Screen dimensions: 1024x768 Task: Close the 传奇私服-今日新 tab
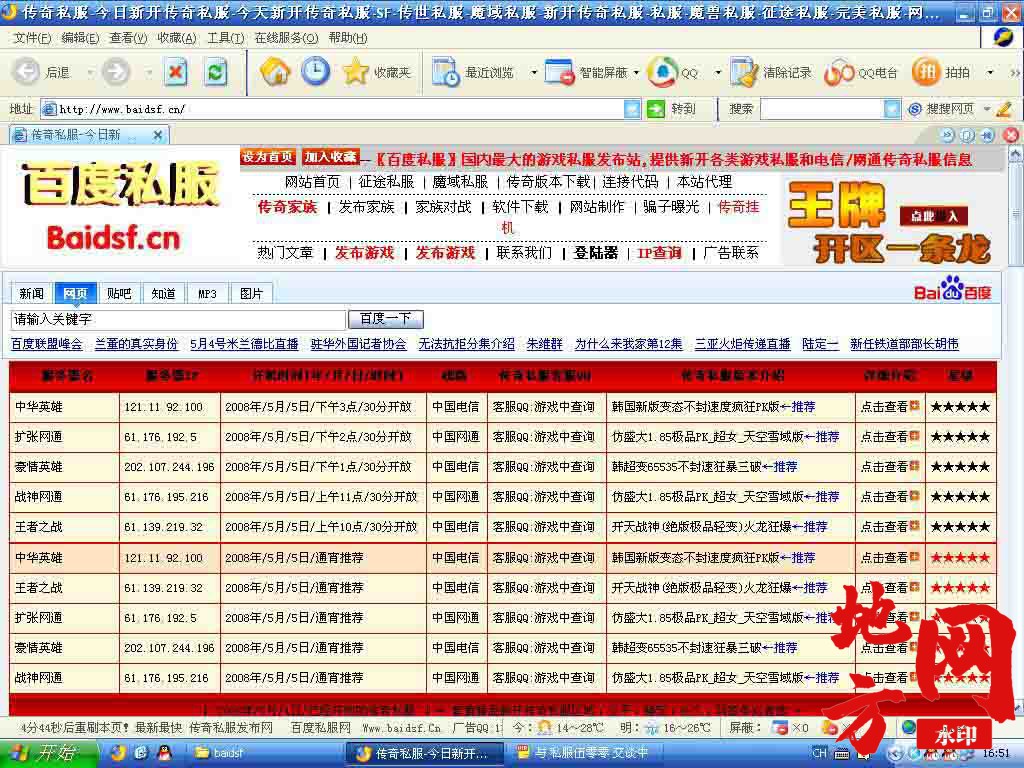tap(157, 135)
